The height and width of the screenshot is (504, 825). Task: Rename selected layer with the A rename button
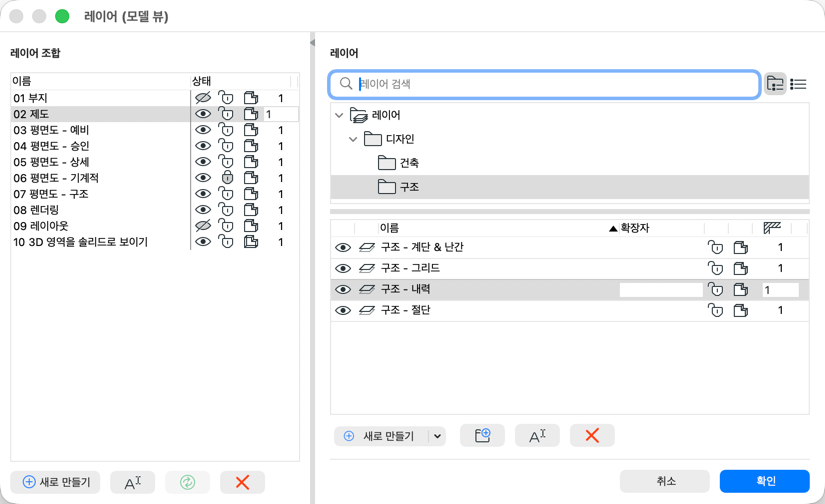537,436
